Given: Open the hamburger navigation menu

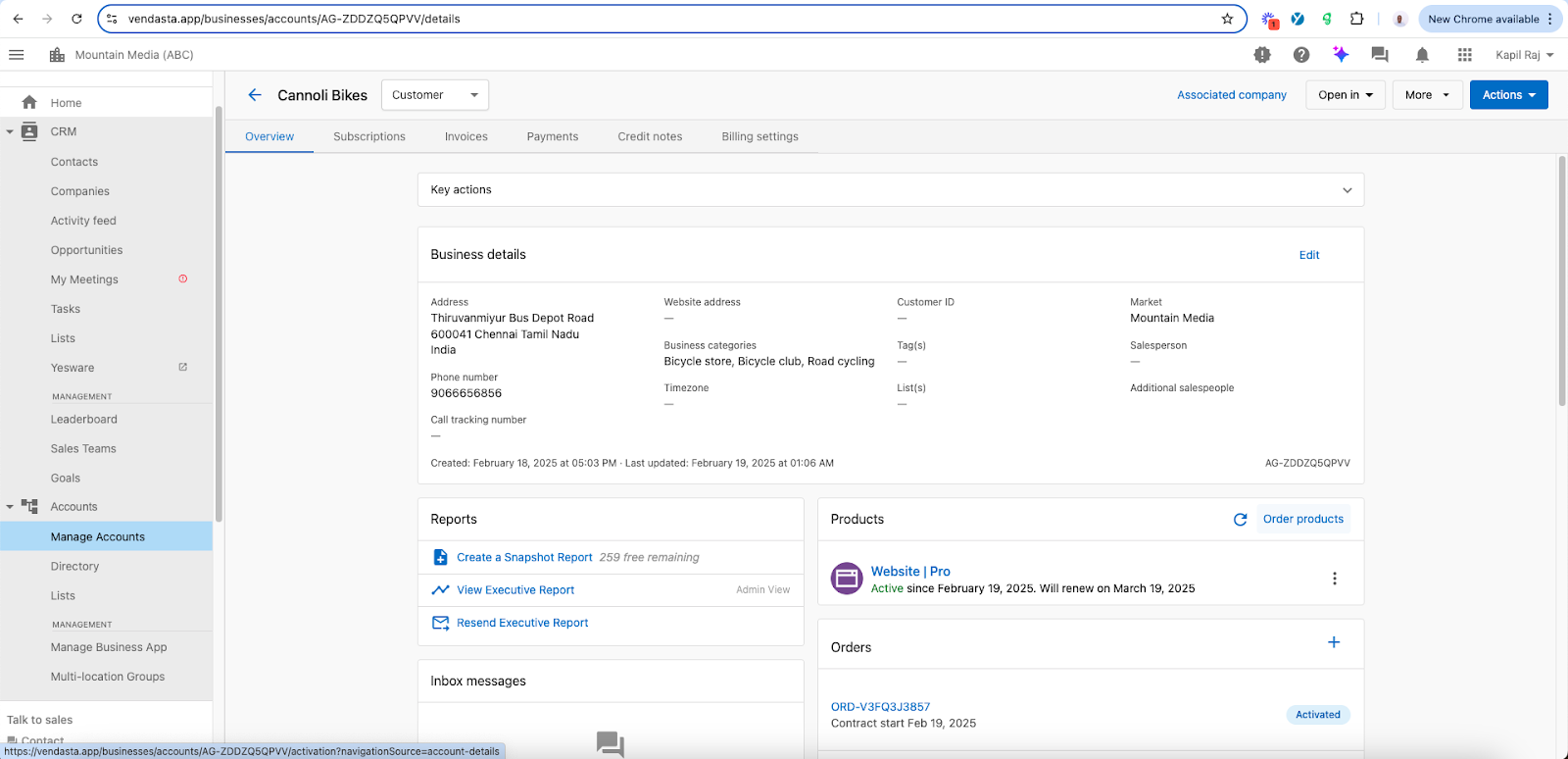Looking at the screenshot, I should point(16,55).
